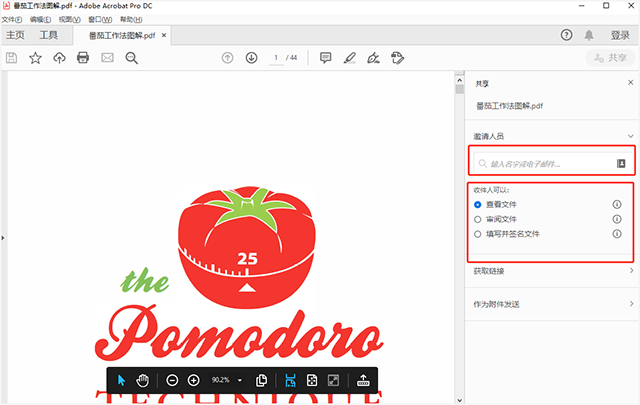Image resolution: width=640 pixels, height=405 pixels.
Task: Go to previous page arrow
Action: [x=227, y=58]
